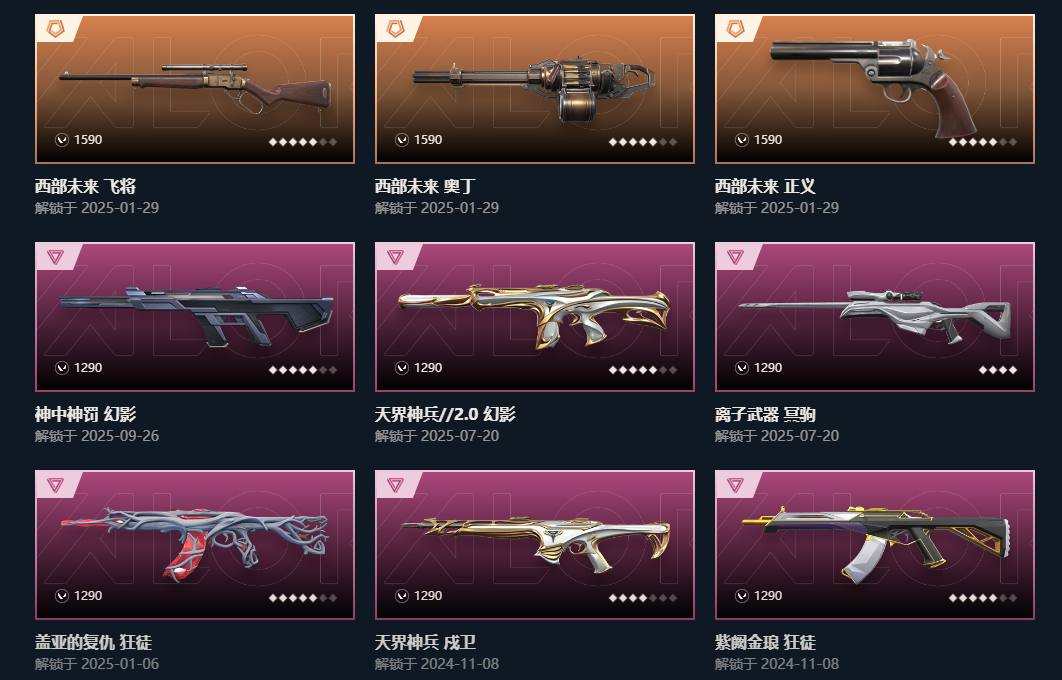Click the pink tier icon on 天界神兵 戍卫
This screenshot has height=680, width=1062.
(395, 485)
